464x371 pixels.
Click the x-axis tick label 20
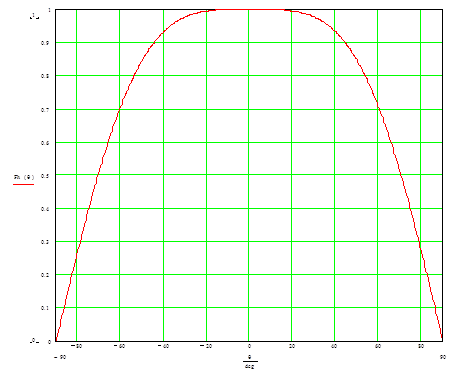pyautogui.click(x=292, y=346)
